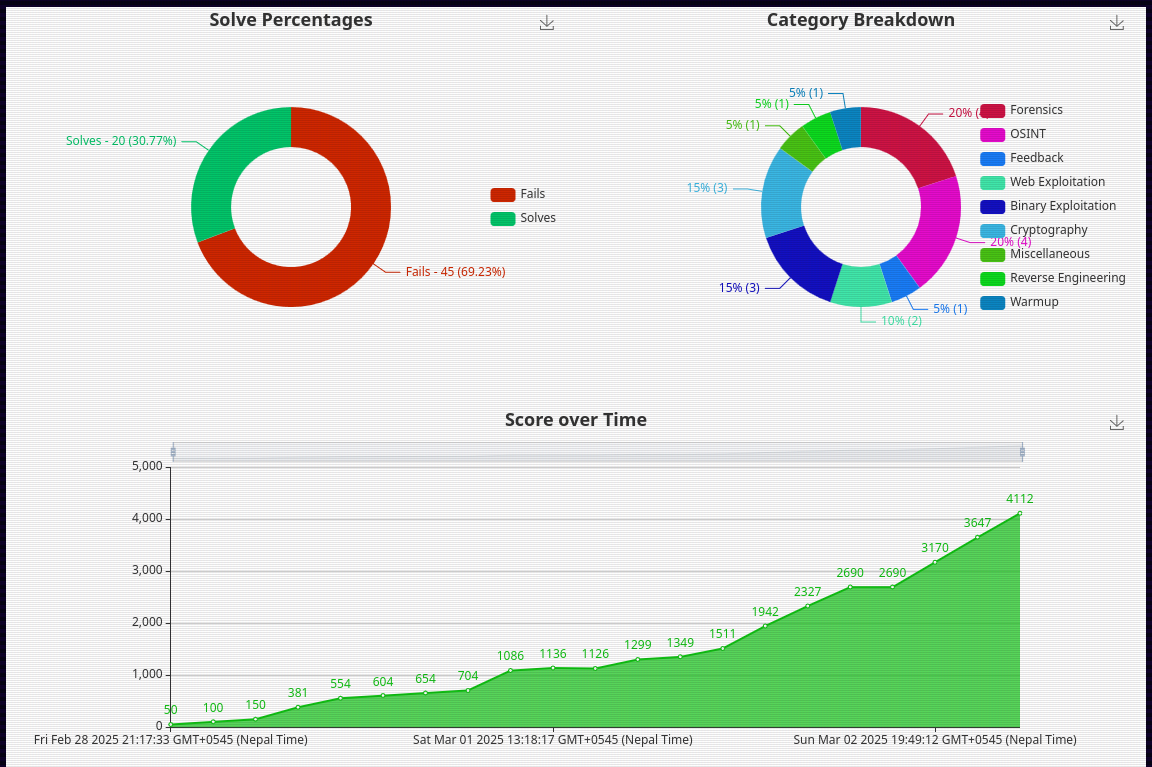Hide the Warmup category from chart
Viewport: 1152px width, 767px height.
coord(1019,302)
